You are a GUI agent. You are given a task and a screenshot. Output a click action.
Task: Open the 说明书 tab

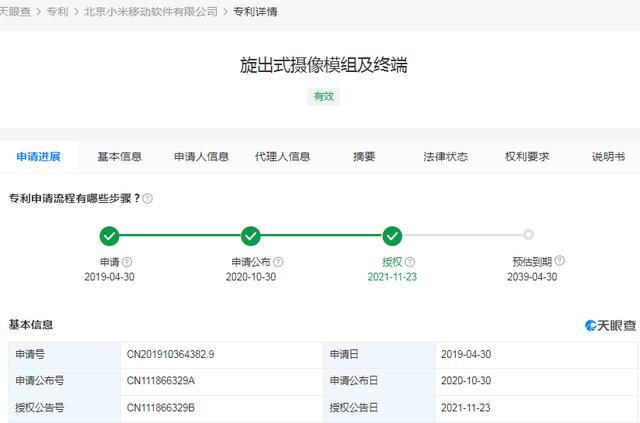pos(608,157)
